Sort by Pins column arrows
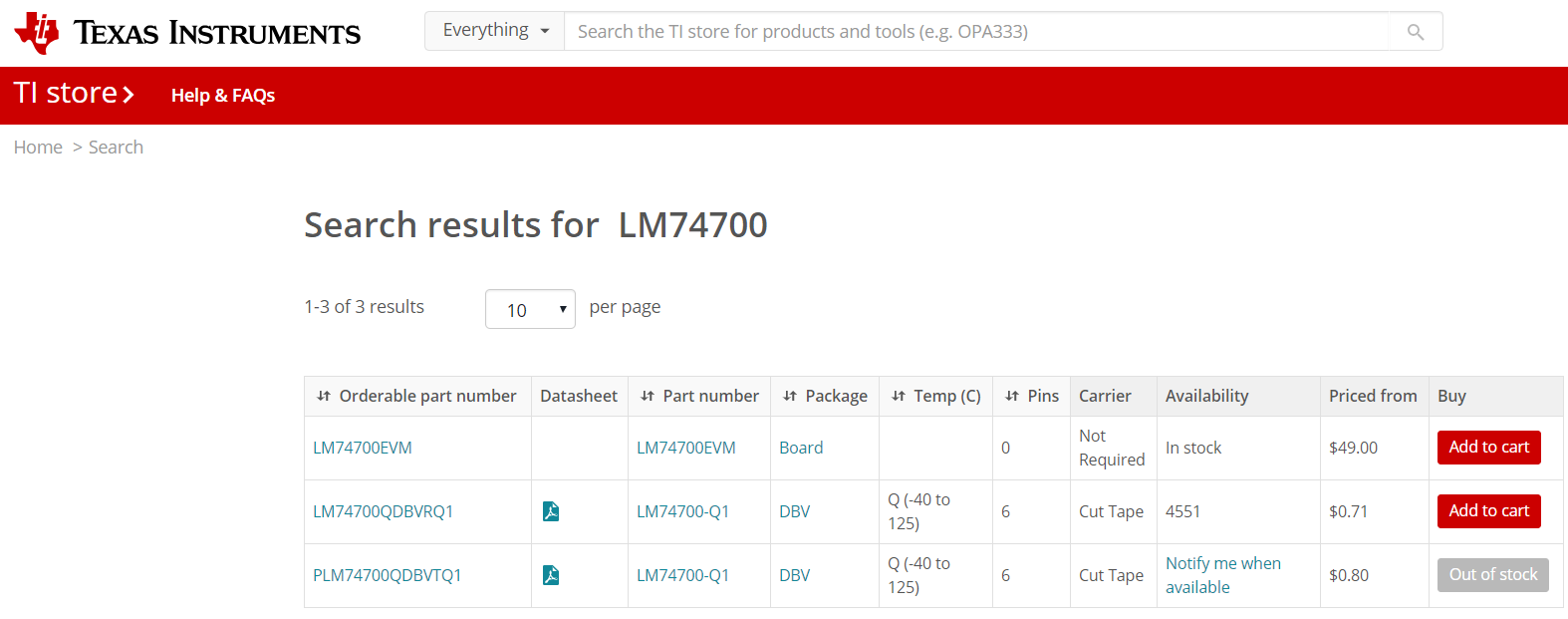Viewport: 1568px width, 619px height. pos(1011,396)
